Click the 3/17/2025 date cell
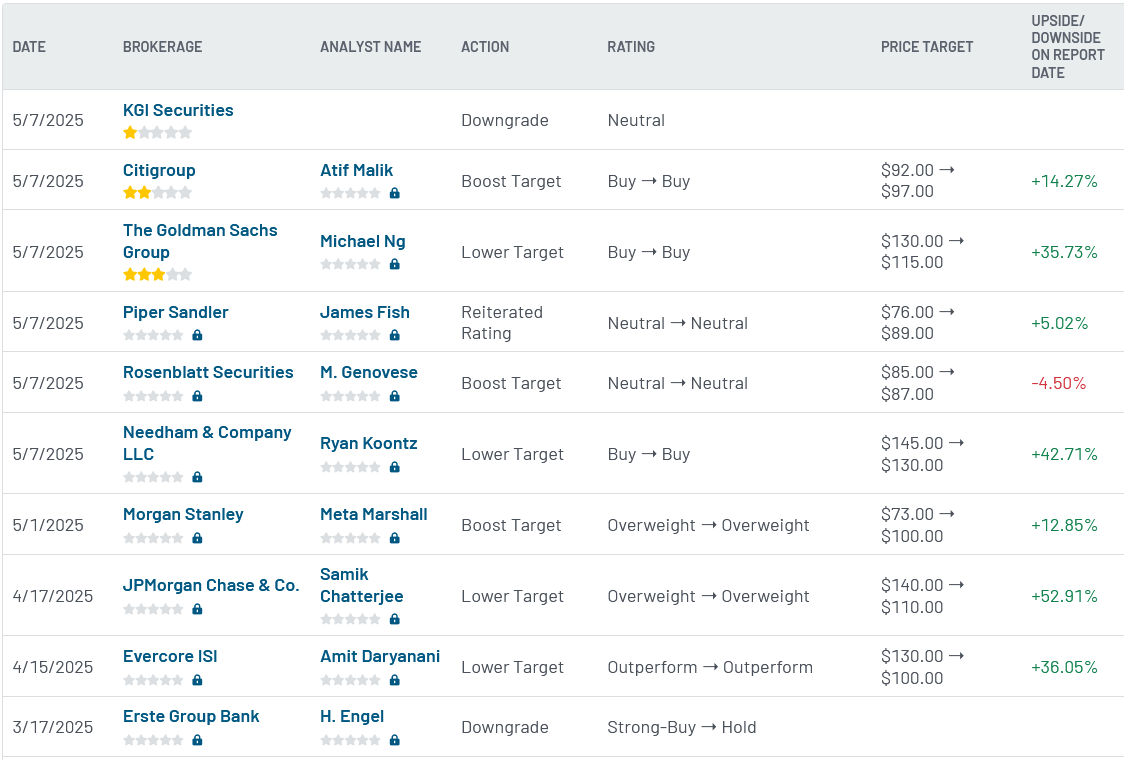Viewport: 1124px width, 760px height. click(53, 727)
